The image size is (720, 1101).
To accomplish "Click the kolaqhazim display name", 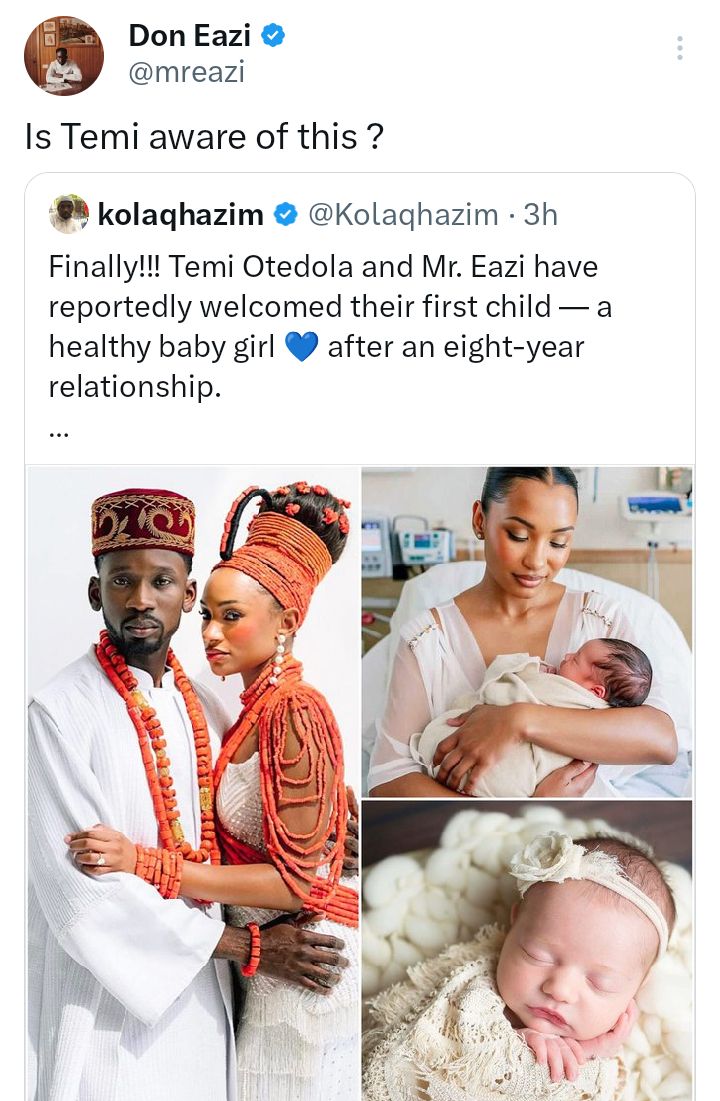I will coord(180,214).
